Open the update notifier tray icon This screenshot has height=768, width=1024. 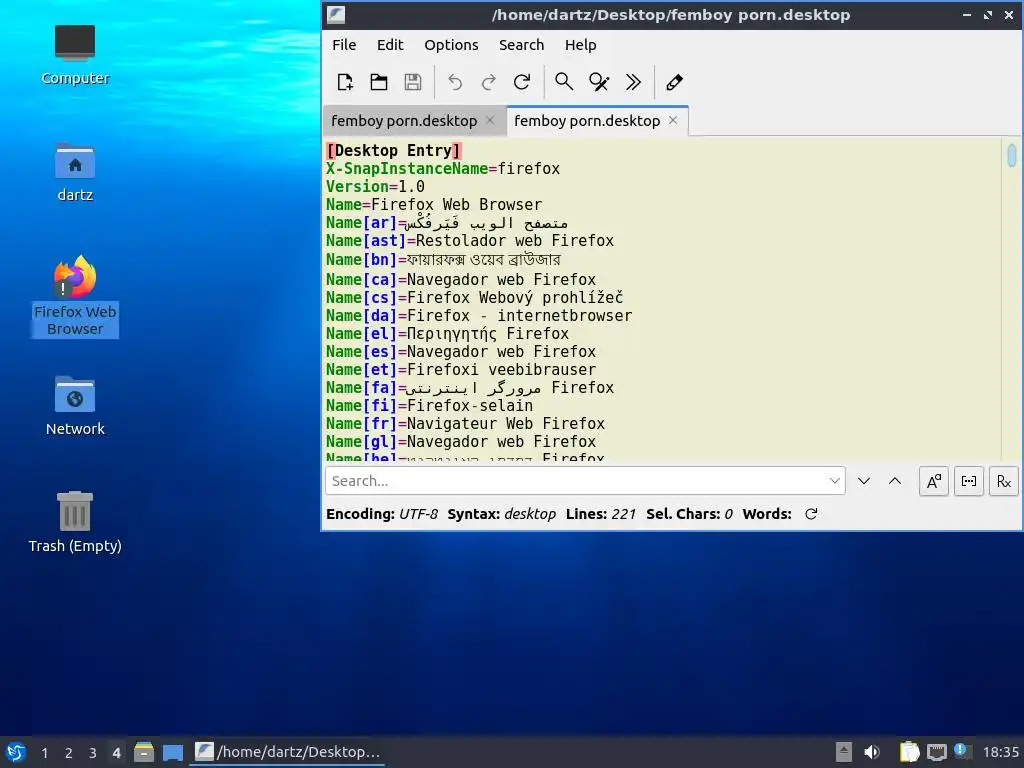pos(961,751)
